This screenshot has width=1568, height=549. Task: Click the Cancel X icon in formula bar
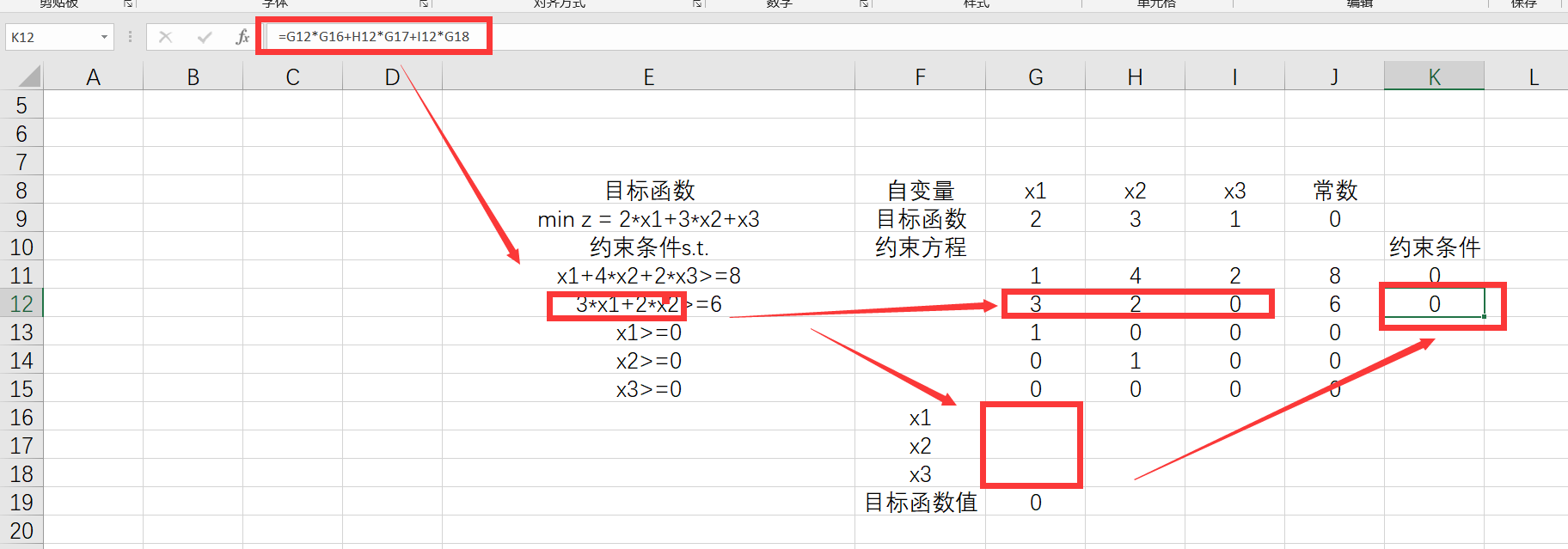click(x=166, y=37)
